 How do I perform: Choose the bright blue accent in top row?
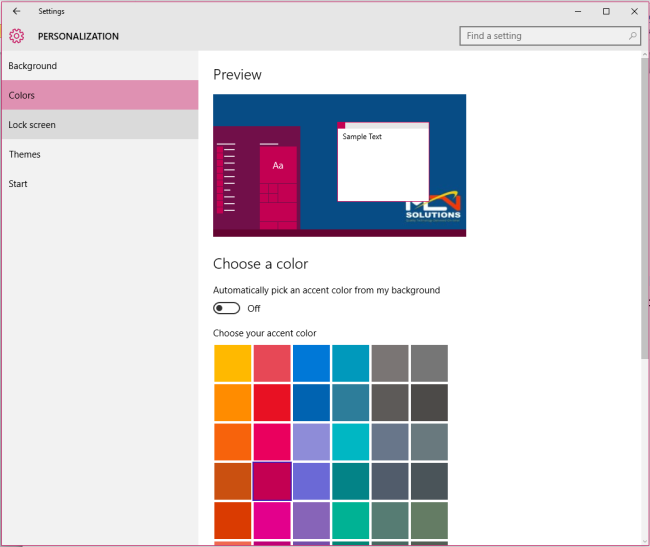(311, 363)
